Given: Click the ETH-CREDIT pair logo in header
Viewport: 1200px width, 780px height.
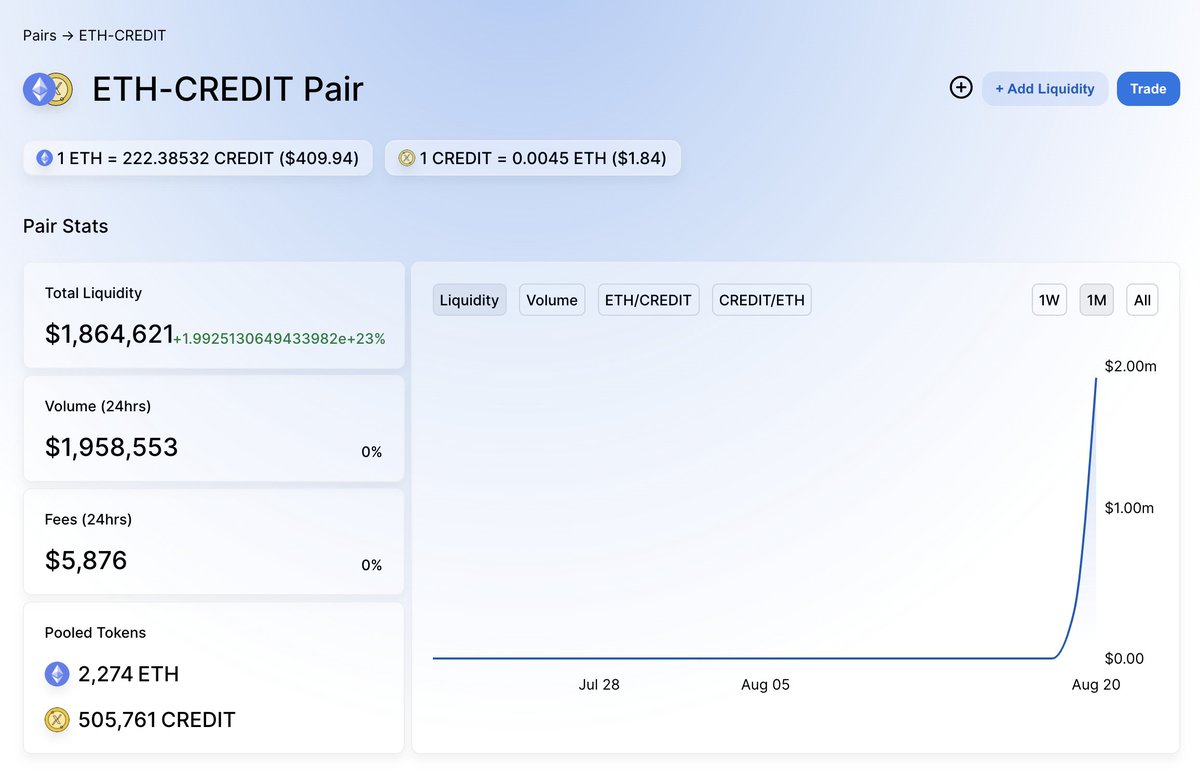Looking at the screenshot, I should pyautogui.click(x=48, y=89).
